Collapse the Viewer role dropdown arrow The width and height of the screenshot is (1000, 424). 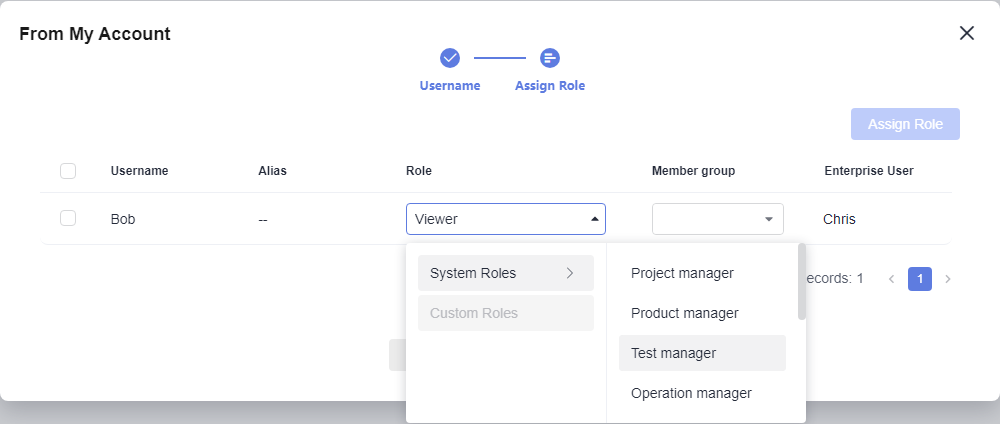click(x=594, y=219)
